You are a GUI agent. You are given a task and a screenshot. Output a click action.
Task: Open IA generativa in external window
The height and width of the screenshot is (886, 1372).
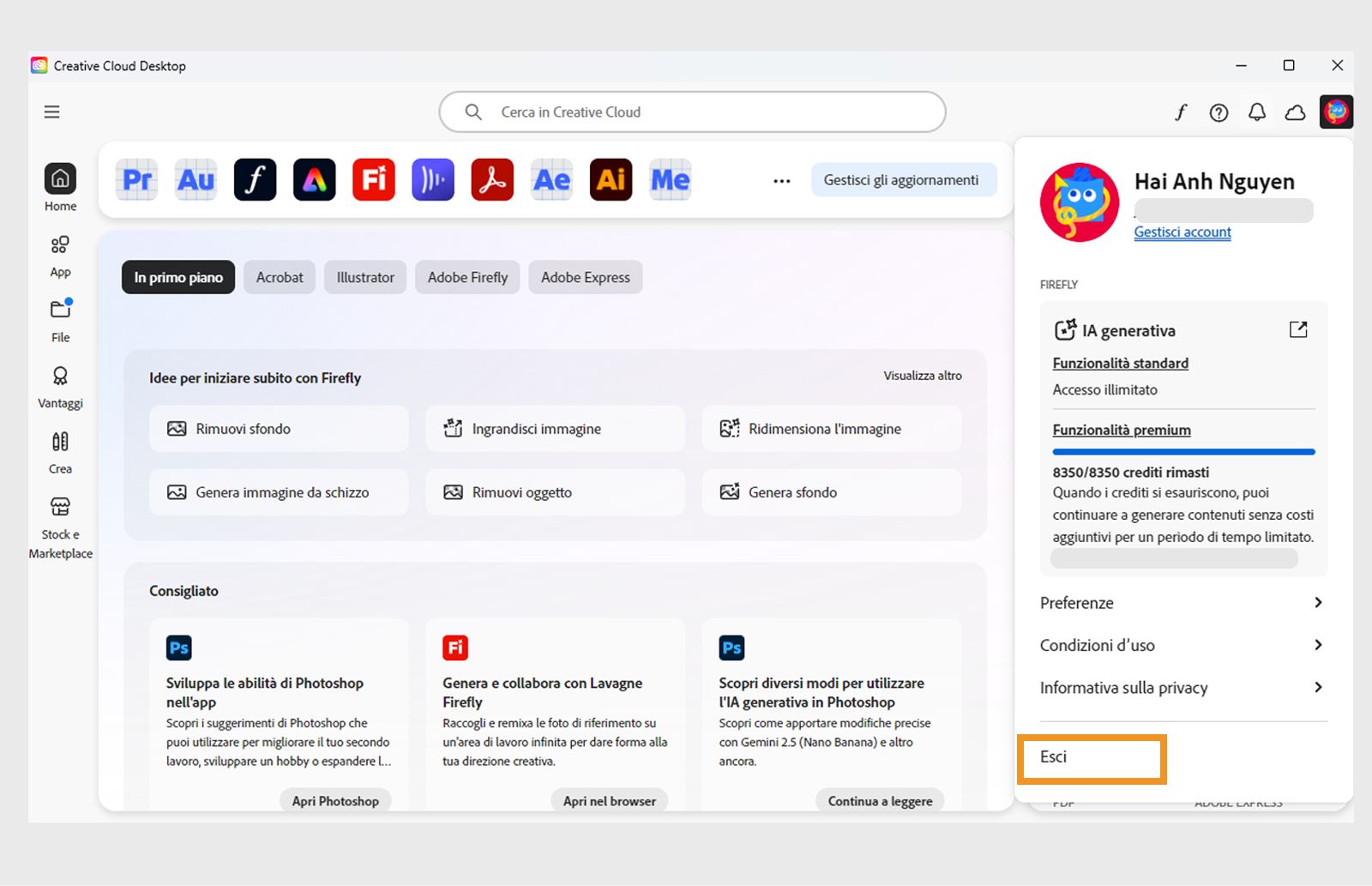[x=1298, y=329]
